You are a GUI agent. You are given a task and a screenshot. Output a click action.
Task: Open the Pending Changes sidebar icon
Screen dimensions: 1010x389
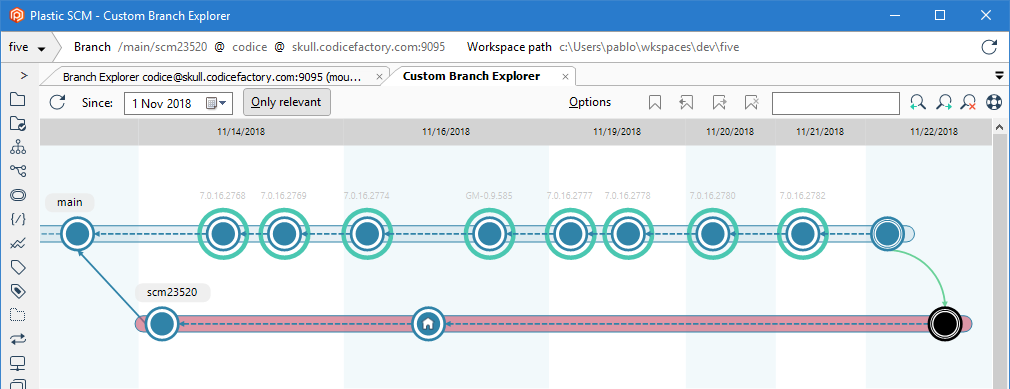pos(18,123)
